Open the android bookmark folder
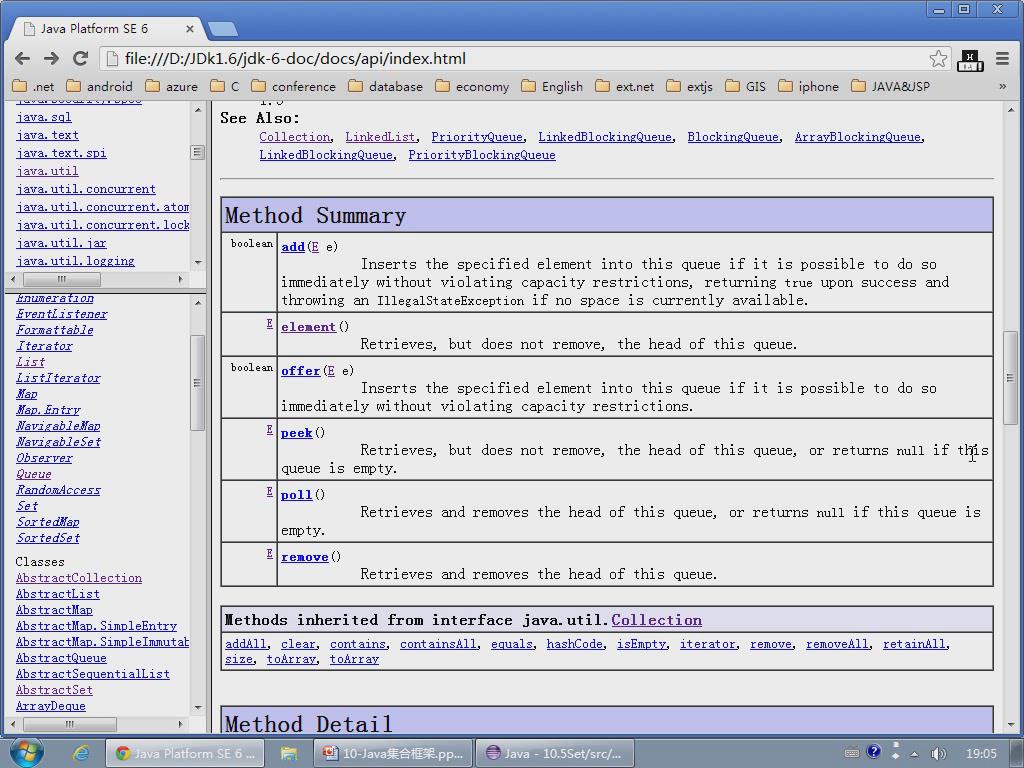 point(99,86)
